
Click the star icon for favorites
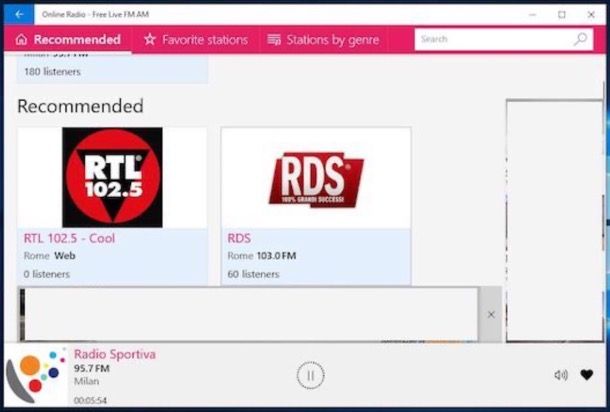[150, 39]
